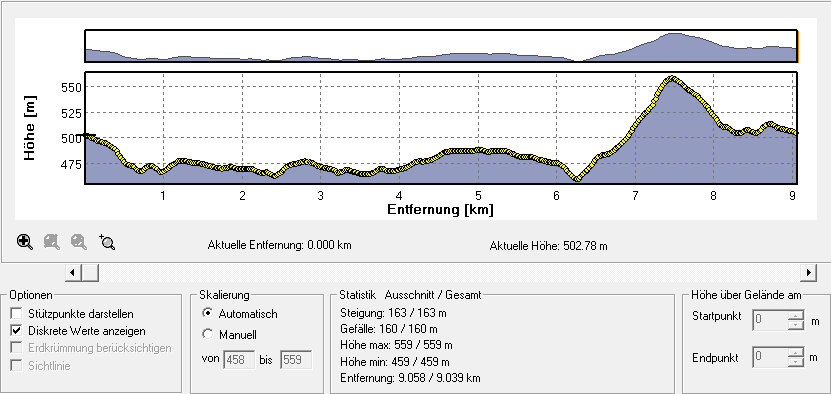
Task: Enable Stützpunkte darstellen checkbox
Action: (x=17, y=314)
